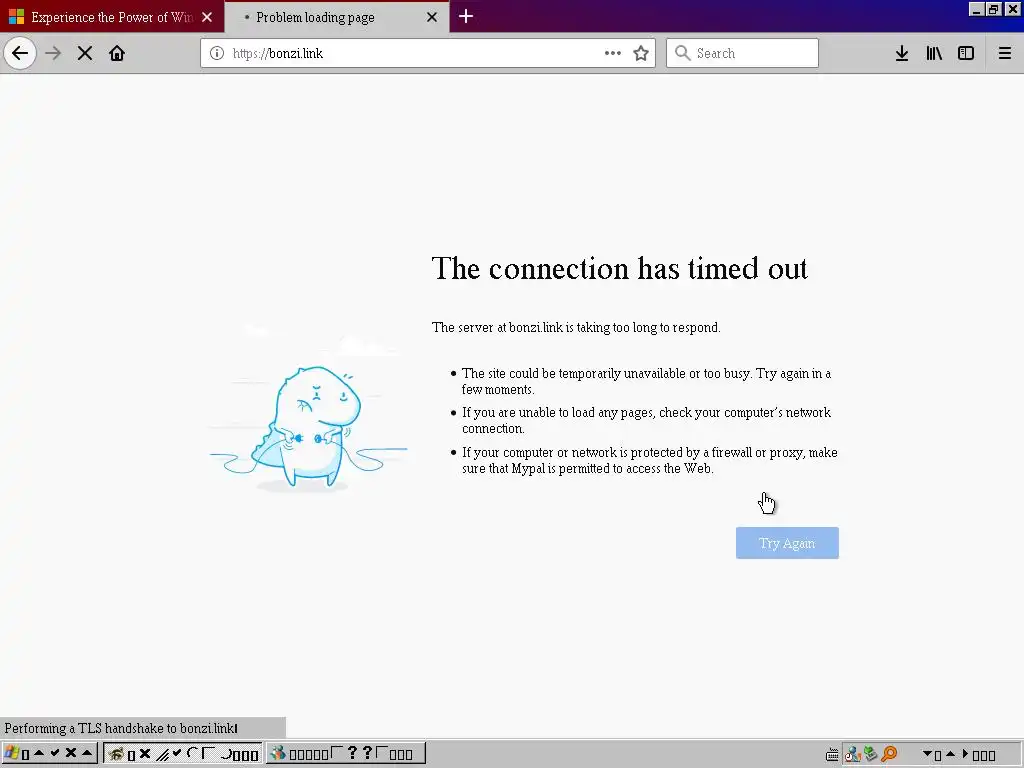Minimize the browser window
The width and height of the screenshot is (1024, 768).
tap(976, 9)
